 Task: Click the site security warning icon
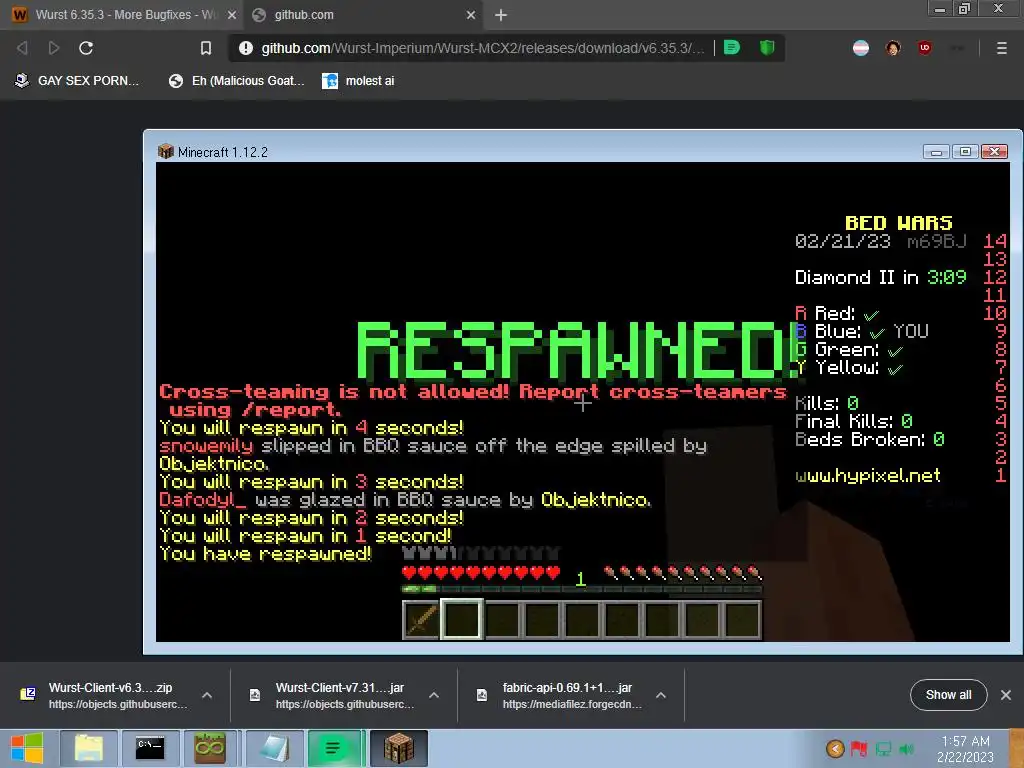coord(246,48)
